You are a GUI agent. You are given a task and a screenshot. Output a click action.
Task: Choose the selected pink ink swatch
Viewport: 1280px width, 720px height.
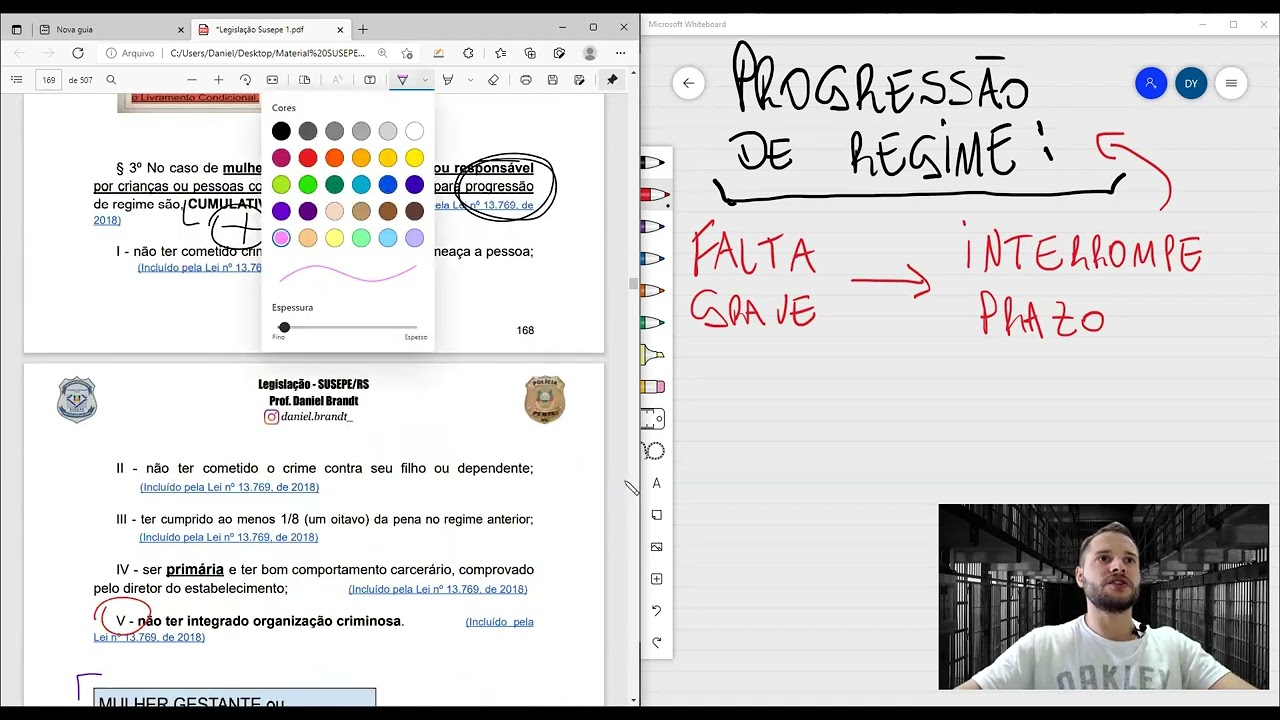coord(281,238)
